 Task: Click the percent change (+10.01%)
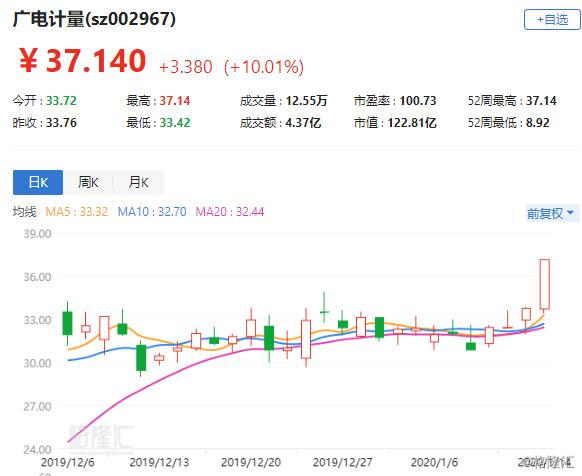[x=264, y=67]
